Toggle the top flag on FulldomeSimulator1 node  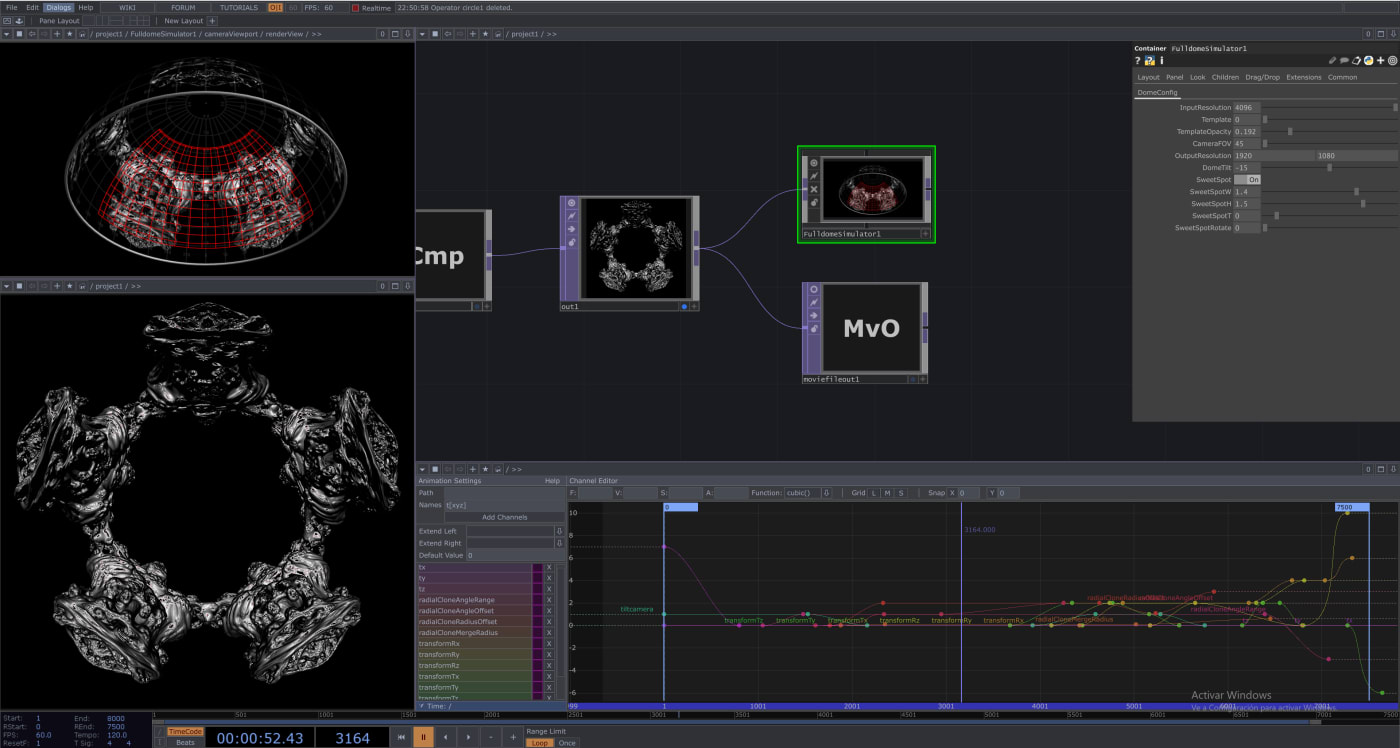[814, 163]
